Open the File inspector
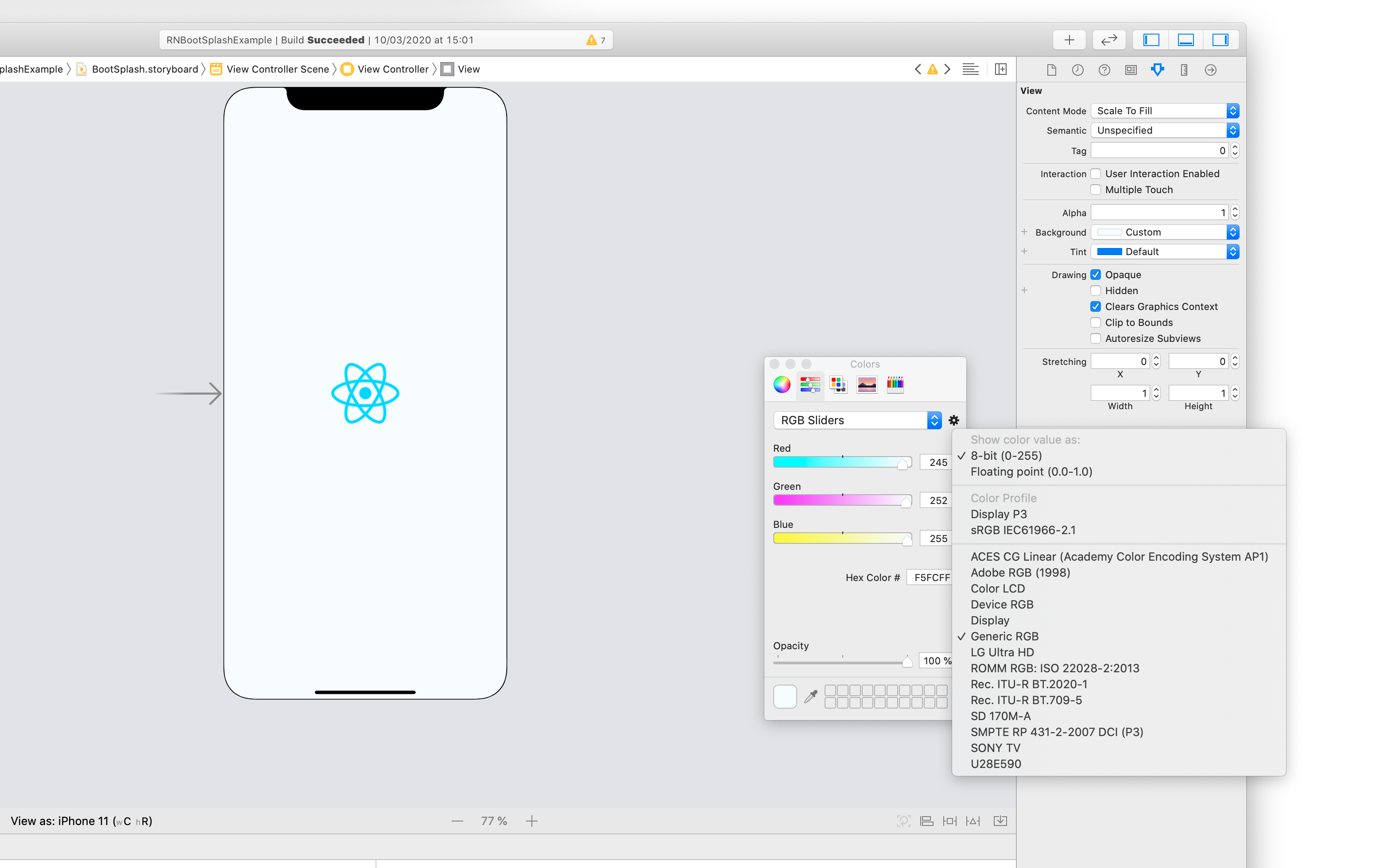The image size is (1387, 868). [x=1052, y=70]
